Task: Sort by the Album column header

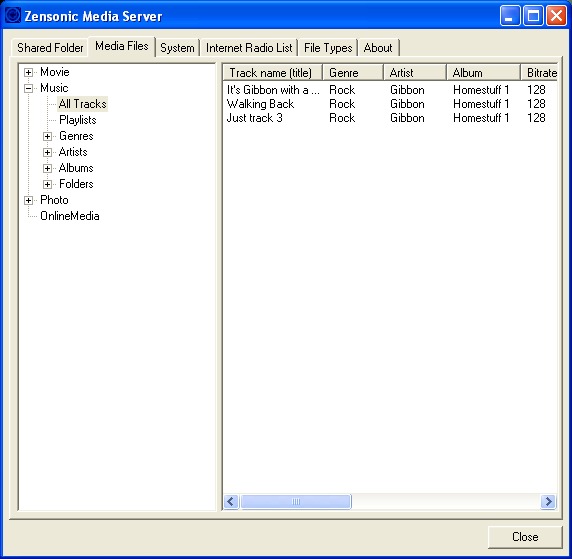Action: [483, 73]
